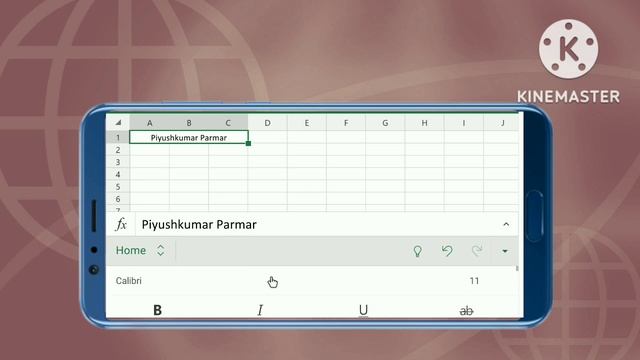Screen dimensions: 640x360
Task: Select column J header
Action: tap(502, 123)
